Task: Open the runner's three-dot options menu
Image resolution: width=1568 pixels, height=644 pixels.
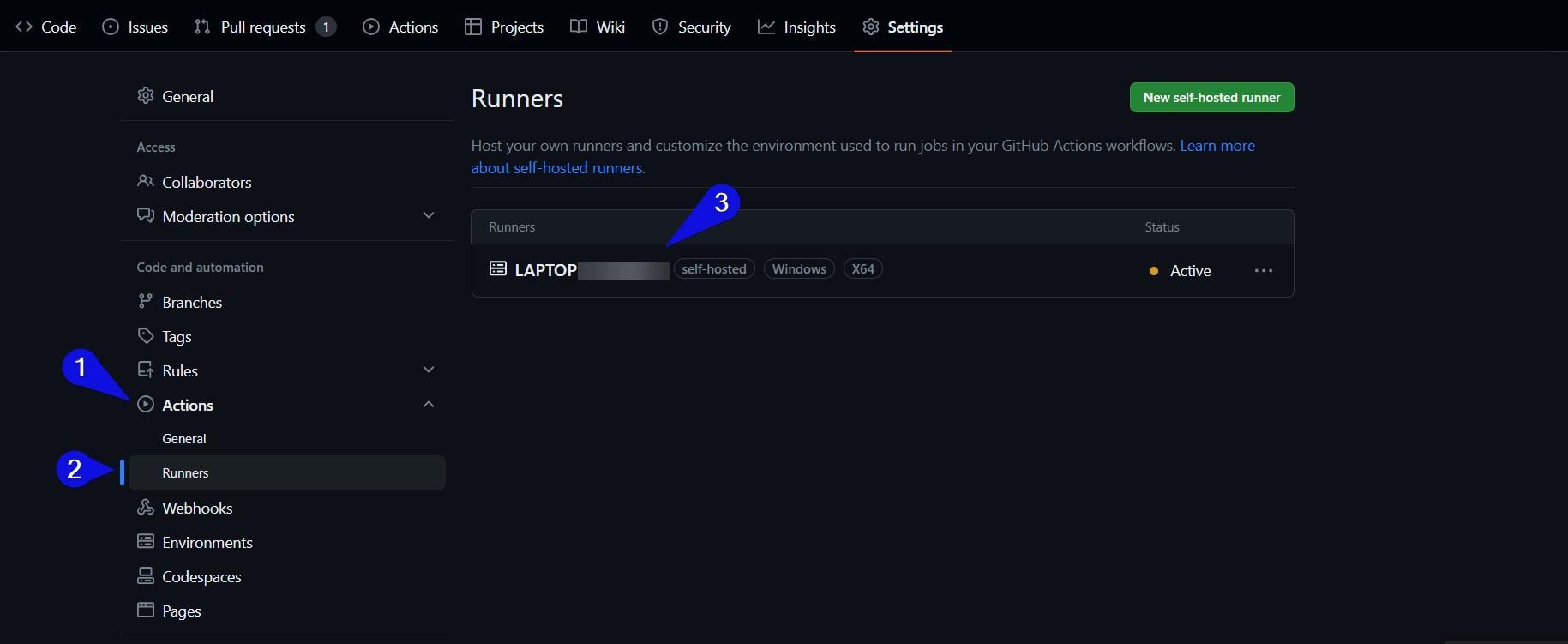Action: (x=1263, y=270)
